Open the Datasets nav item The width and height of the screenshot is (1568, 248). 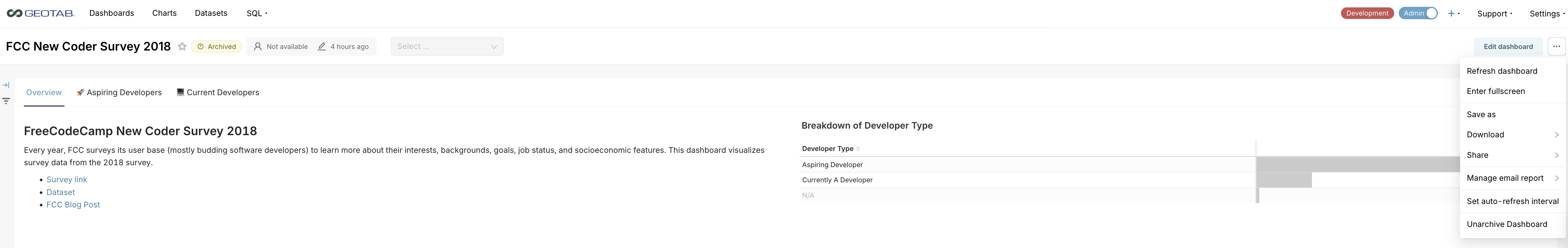click(210, 13)
